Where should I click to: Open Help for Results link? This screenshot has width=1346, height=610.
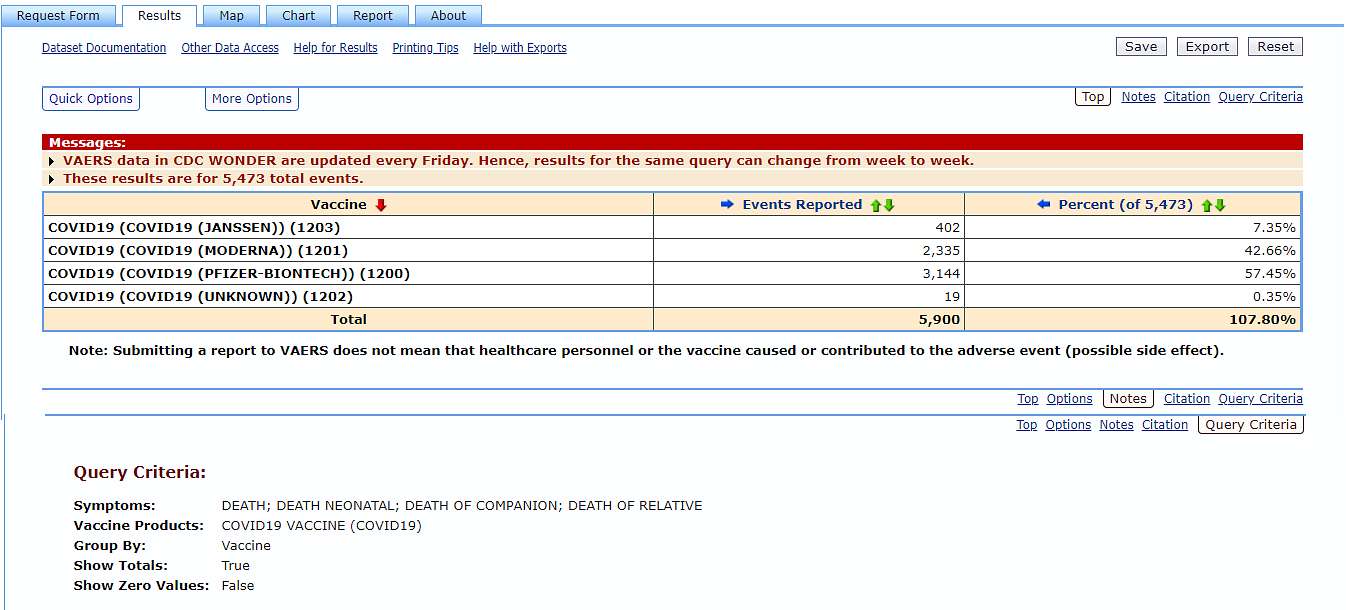[x=335, y=48]
